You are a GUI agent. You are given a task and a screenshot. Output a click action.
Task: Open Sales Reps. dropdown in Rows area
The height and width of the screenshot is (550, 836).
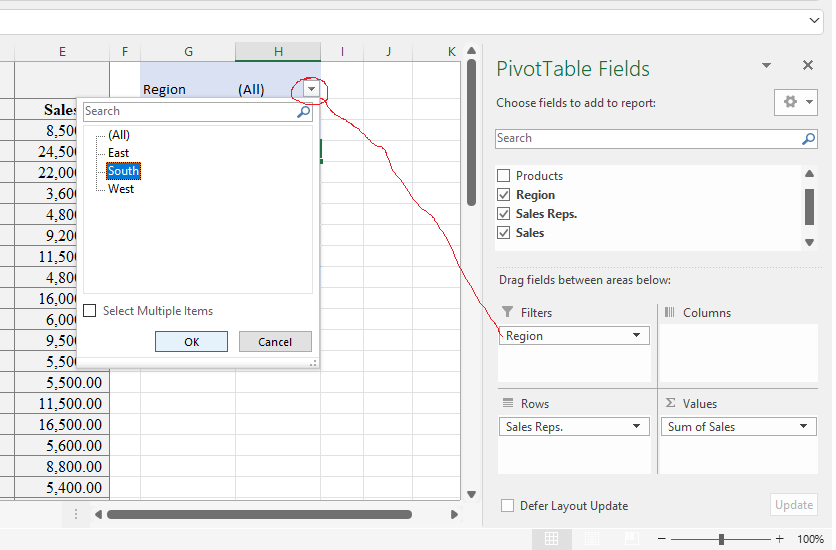tap(636, 426)
